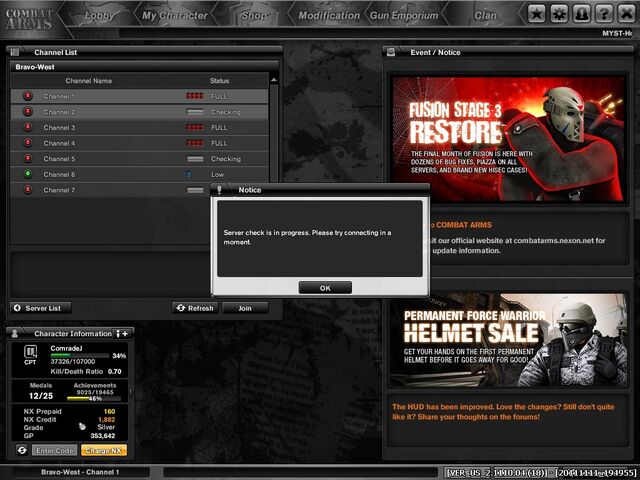Click the Bravo-West server header
This screenshot has height=480, width=640.
point(35,67)
